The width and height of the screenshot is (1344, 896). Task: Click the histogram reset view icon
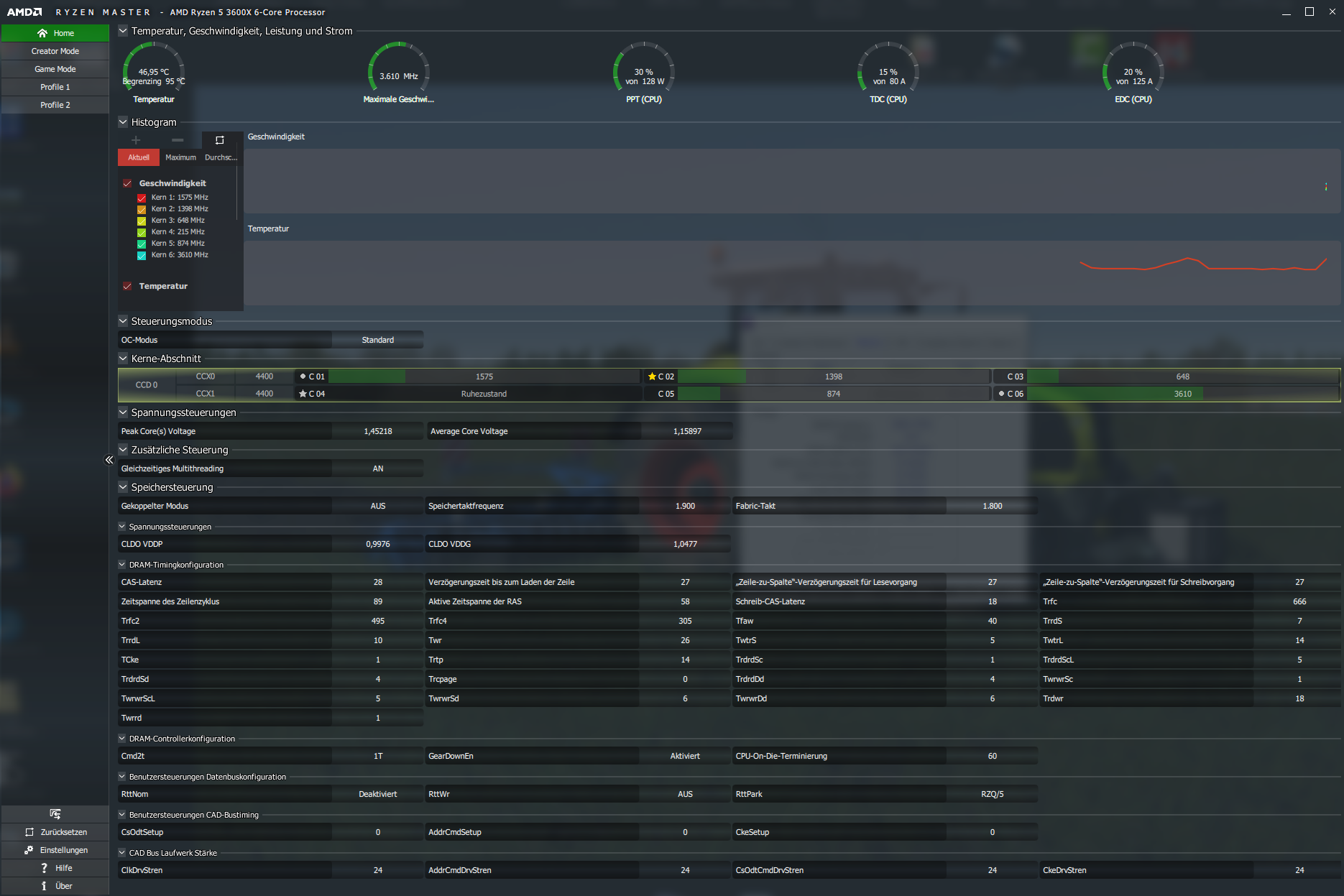point(220,140)
